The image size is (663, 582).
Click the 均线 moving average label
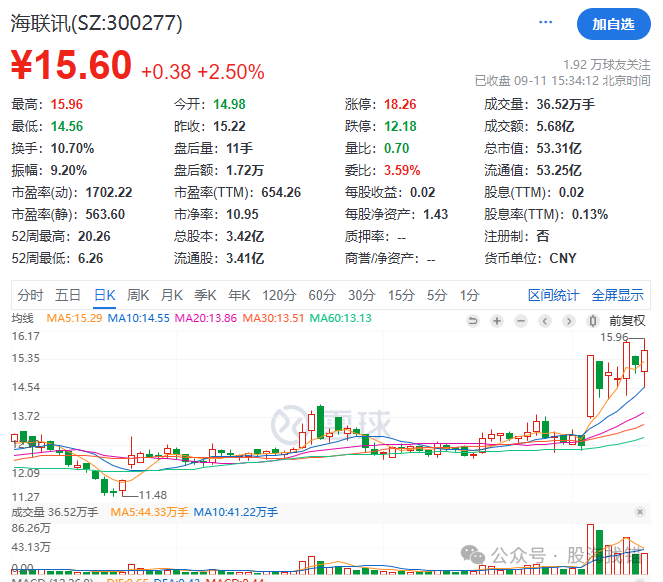point(22,318)
